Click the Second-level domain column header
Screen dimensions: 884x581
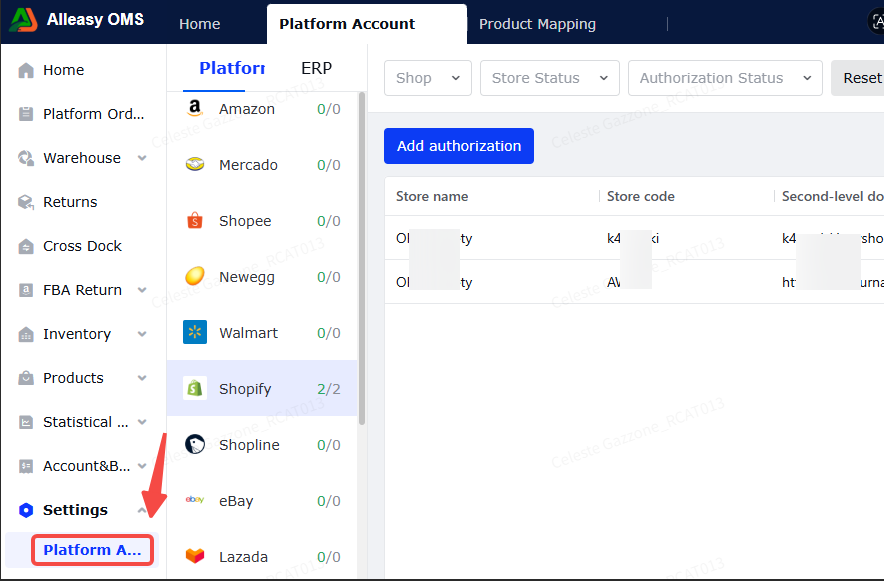point(833,197)
